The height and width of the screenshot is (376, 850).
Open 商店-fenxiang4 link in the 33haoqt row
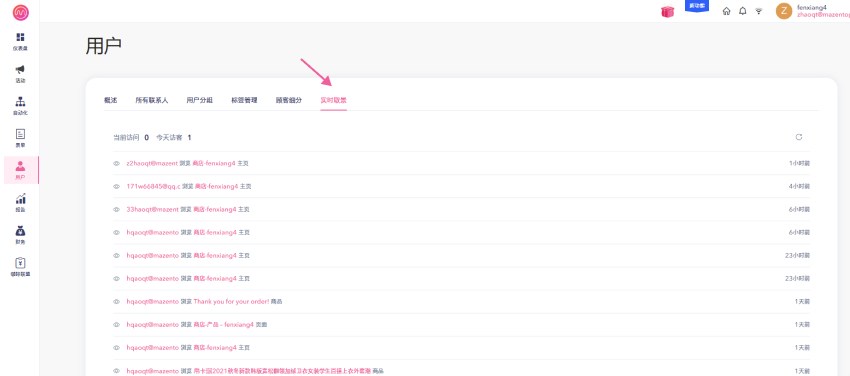(215, 209)
